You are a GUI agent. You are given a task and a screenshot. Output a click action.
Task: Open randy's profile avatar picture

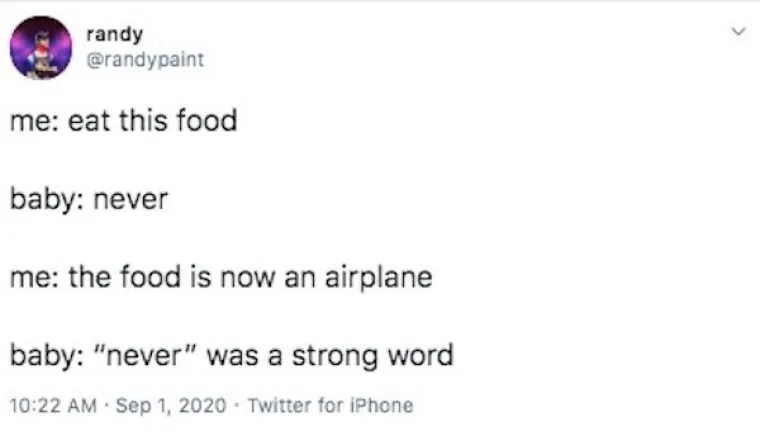[40, 48]
